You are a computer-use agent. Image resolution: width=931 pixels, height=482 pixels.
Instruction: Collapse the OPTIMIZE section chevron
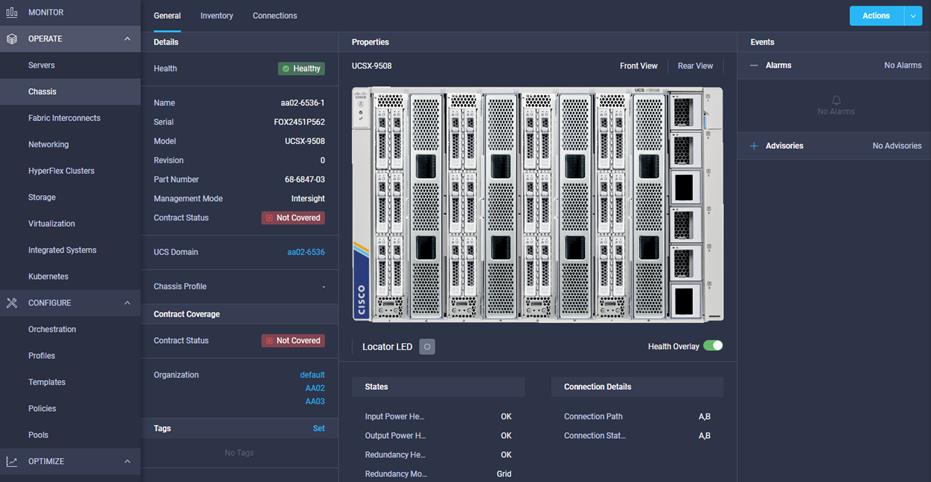point(127,462)
